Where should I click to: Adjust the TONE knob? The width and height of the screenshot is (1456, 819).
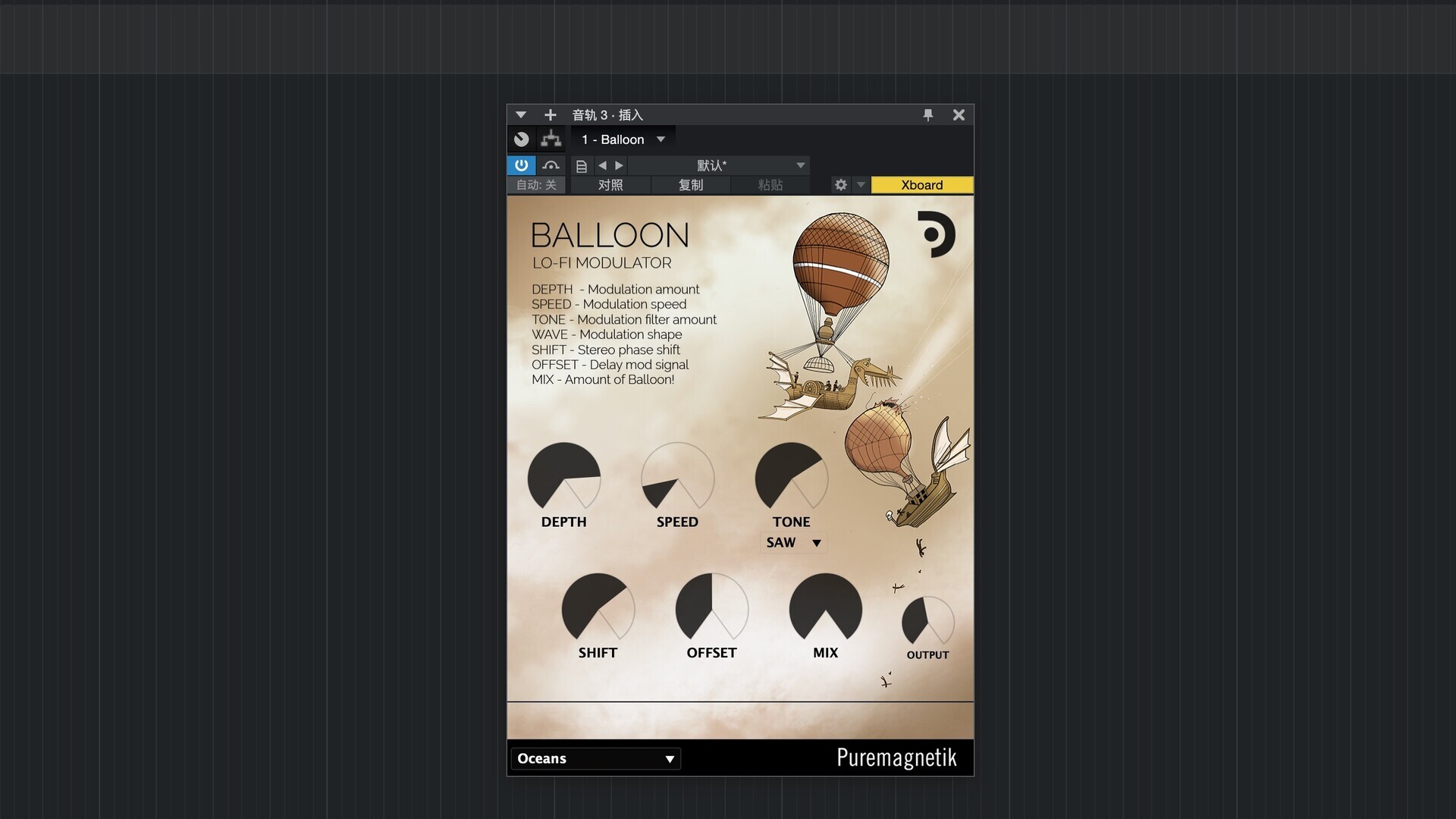click(792, 478)
